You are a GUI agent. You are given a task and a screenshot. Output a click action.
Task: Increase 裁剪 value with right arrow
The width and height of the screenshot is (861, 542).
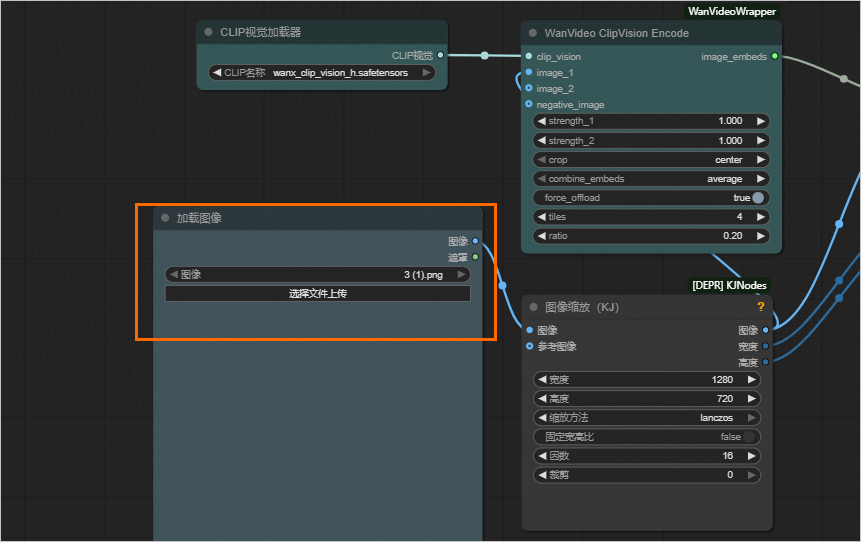[752, 475]
